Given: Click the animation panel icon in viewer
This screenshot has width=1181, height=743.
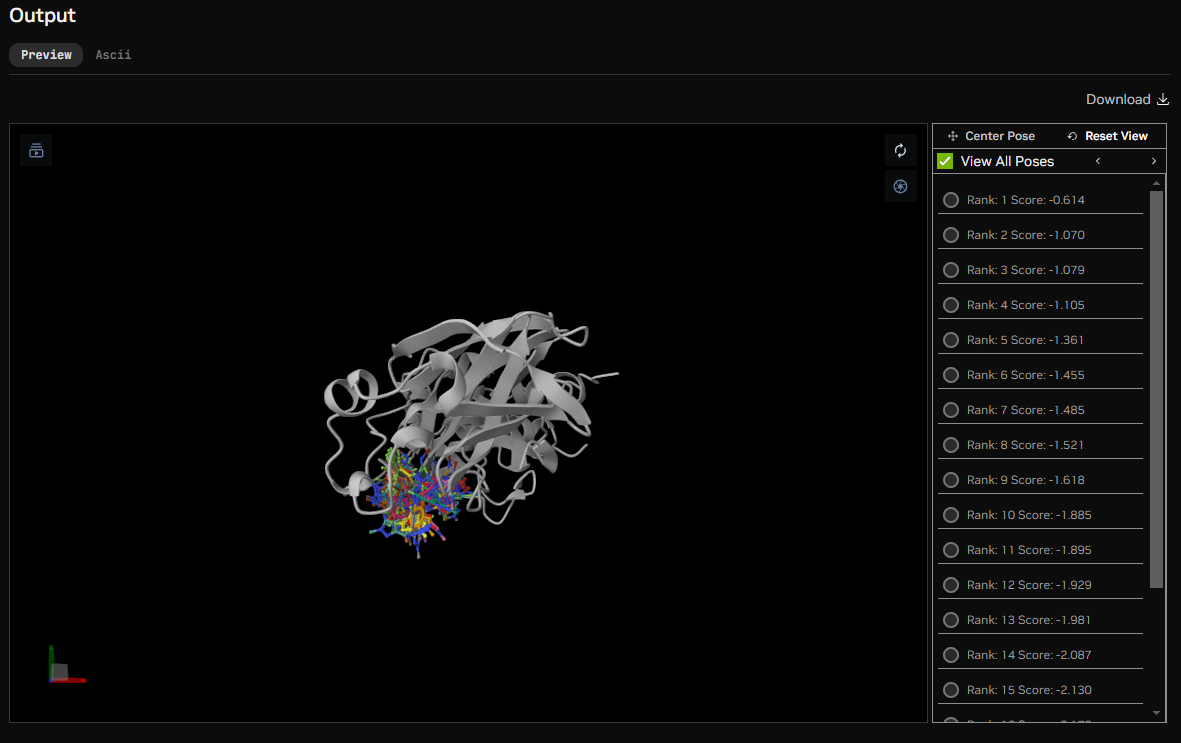Looking at the screenshot, I should 36,150.
